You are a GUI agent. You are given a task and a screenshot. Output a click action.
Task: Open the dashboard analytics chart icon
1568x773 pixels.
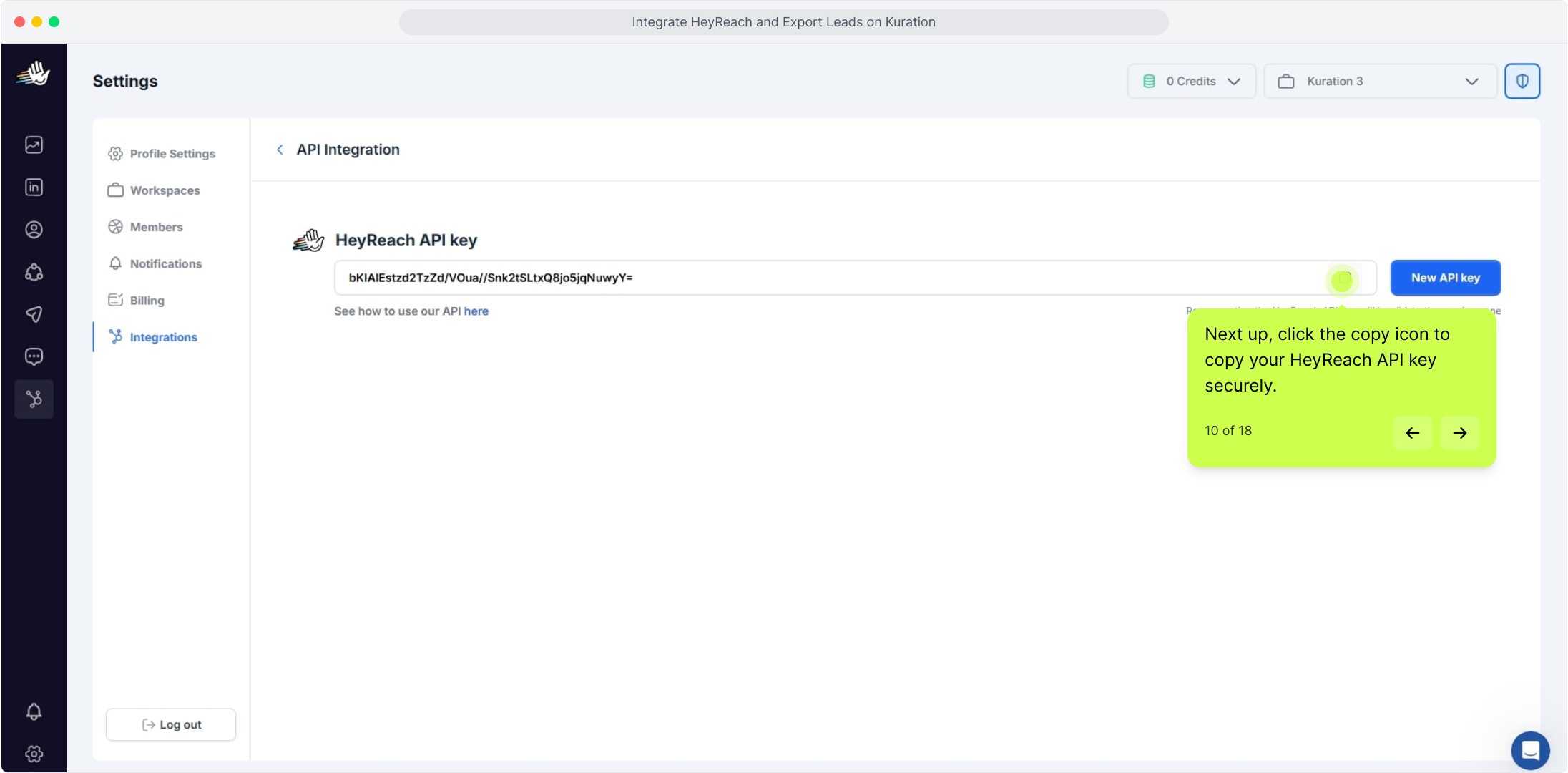34,145
